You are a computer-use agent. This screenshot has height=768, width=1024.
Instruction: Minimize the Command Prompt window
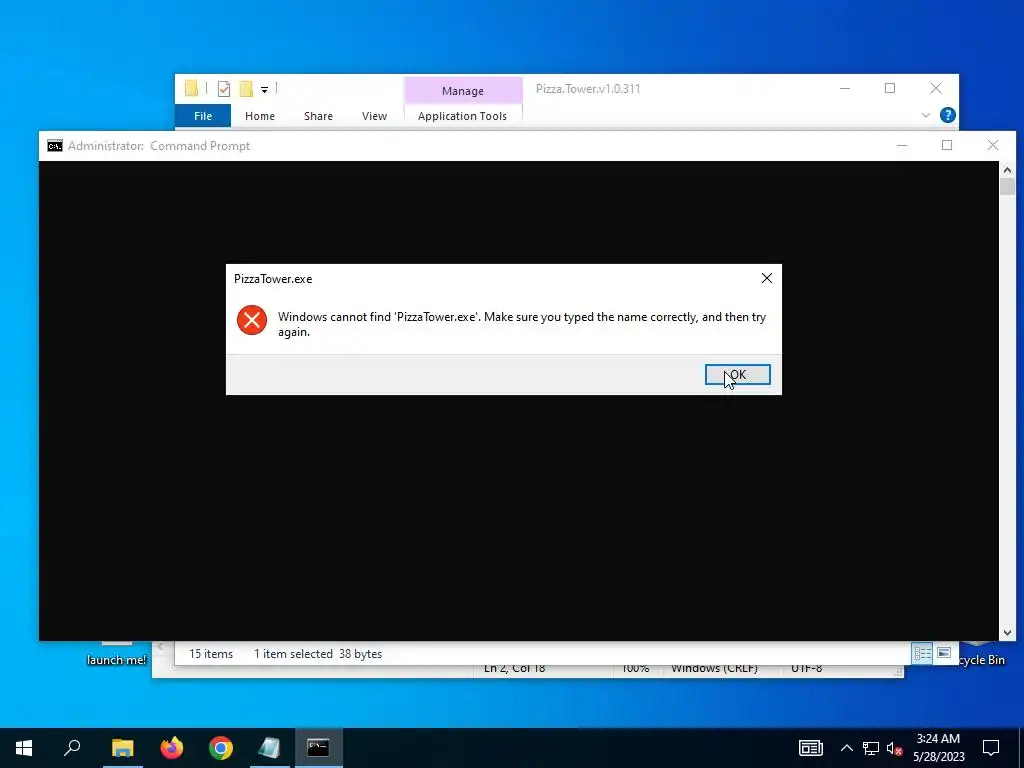coord(901,145)
